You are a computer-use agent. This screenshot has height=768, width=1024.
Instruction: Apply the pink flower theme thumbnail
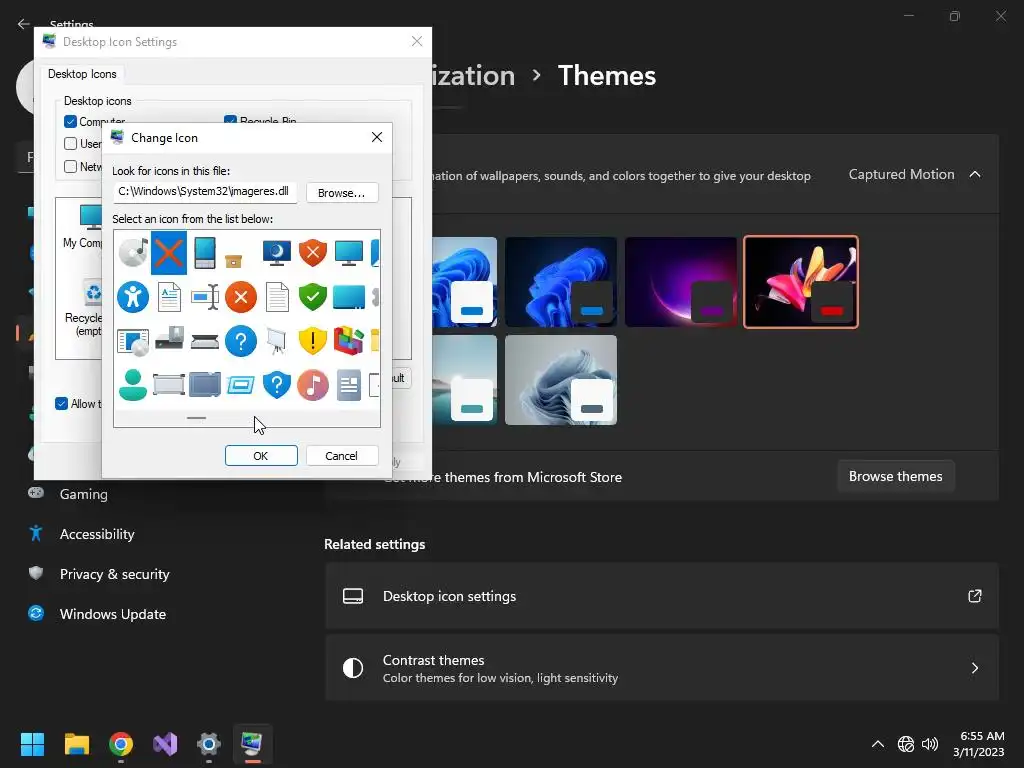[801, 282]
